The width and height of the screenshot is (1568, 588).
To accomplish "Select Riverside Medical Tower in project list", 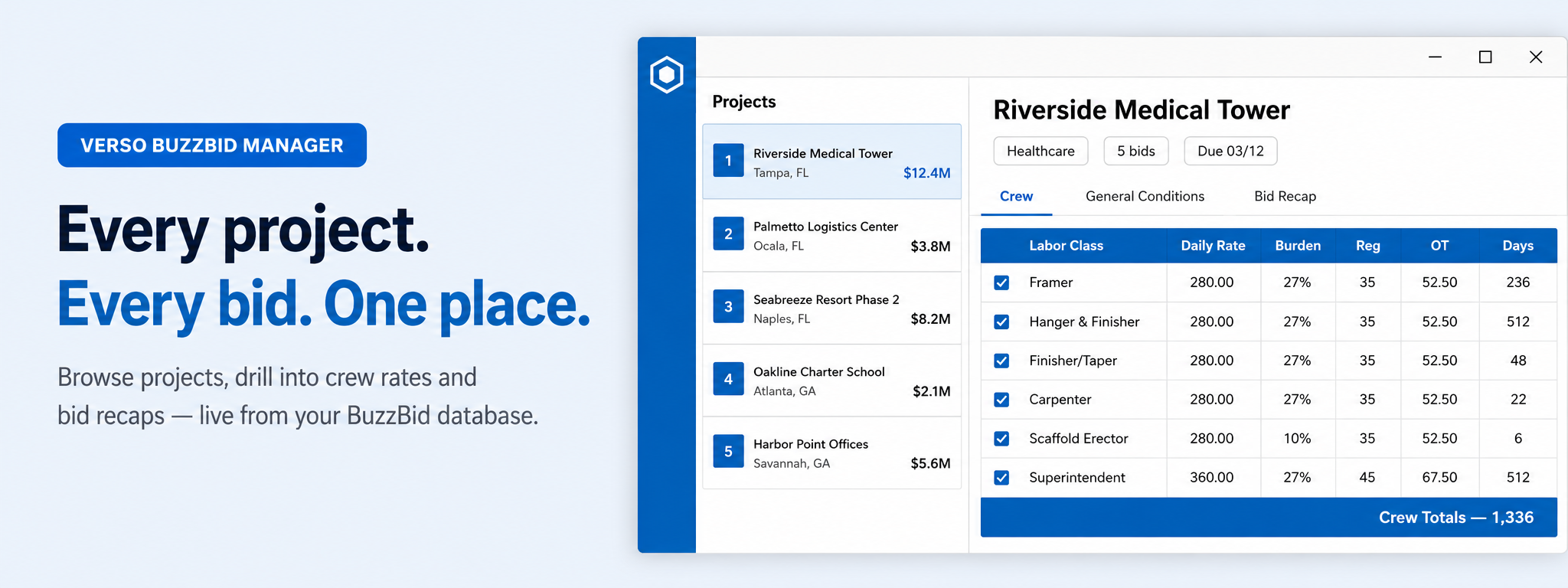I will [x=831, y=162].
